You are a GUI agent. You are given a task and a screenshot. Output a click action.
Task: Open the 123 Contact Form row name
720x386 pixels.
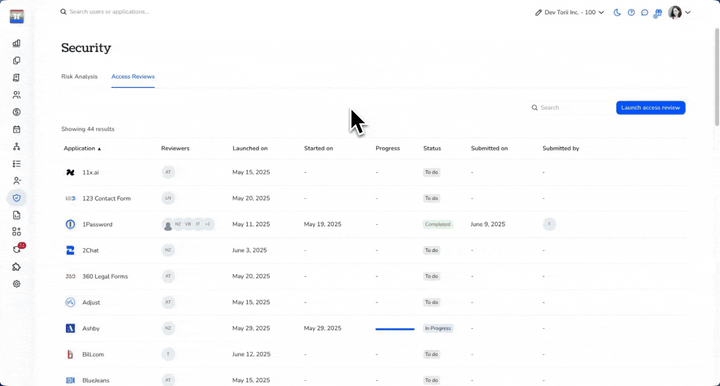point(106,198)
